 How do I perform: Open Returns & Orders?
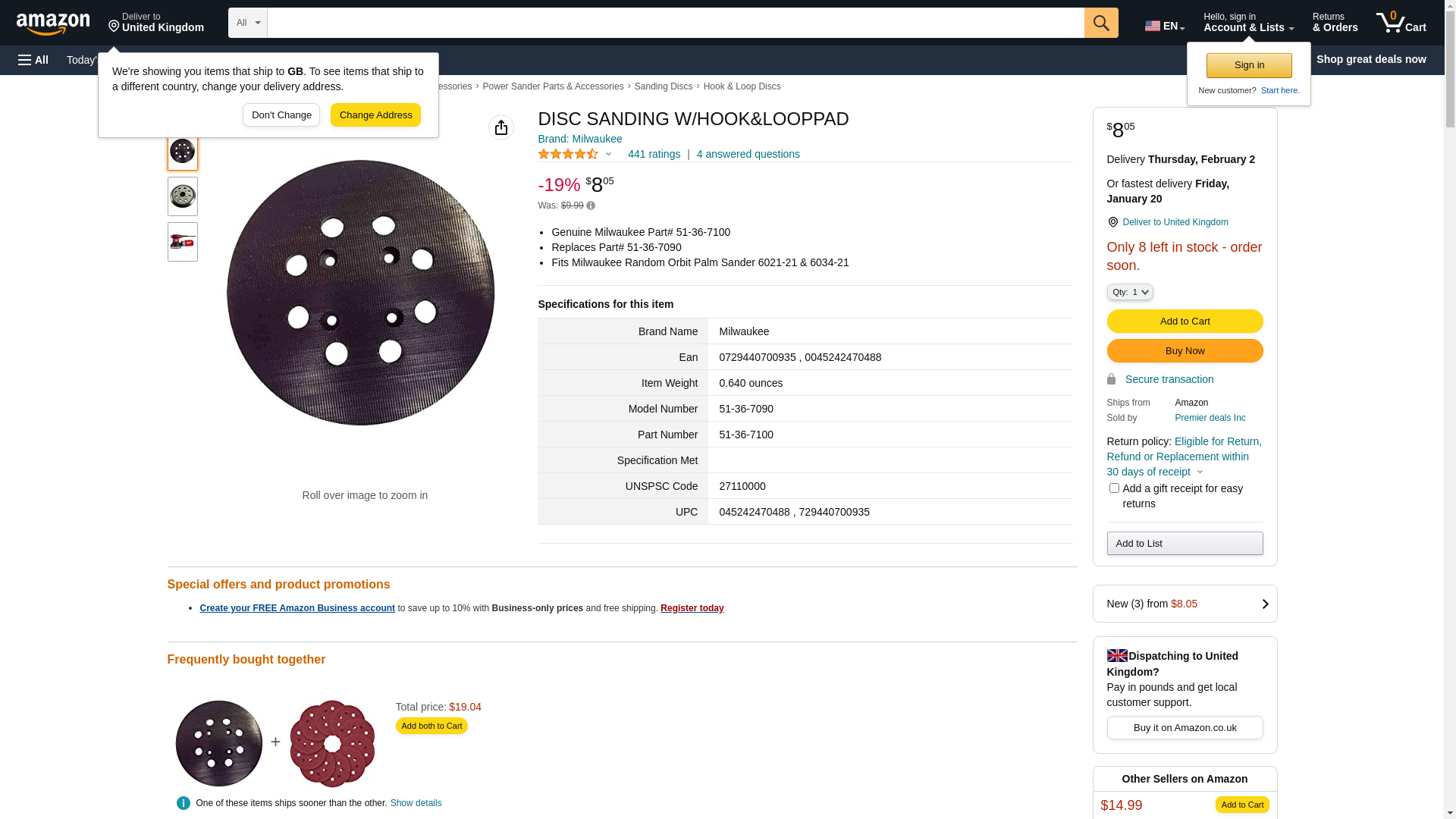[x=1335, y=23]
